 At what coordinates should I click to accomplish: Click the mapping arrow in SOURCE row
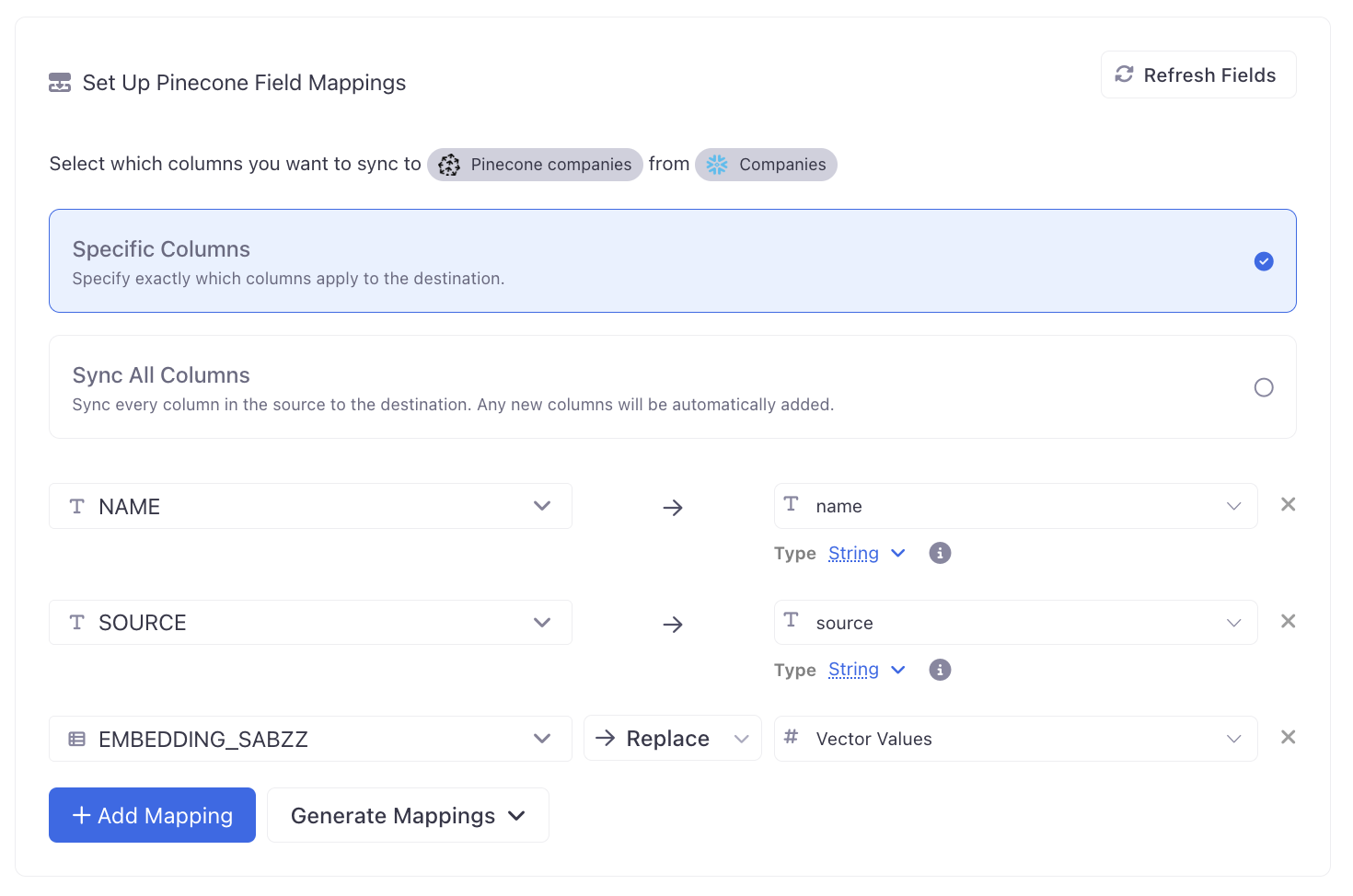pos(673,625)
